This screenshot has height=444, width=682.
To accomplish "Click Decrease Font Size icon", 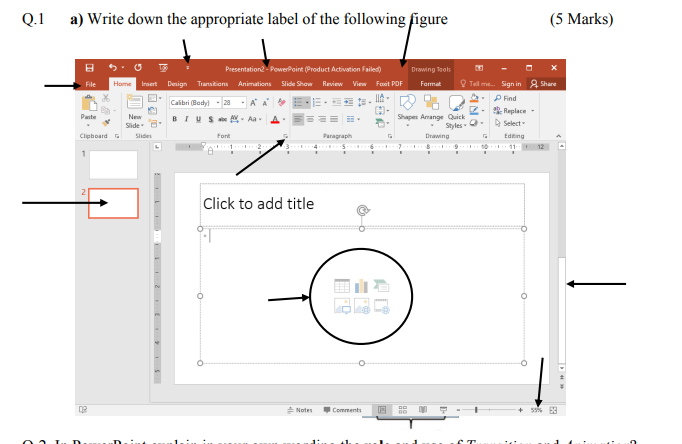I will click(x=266, y=103).
